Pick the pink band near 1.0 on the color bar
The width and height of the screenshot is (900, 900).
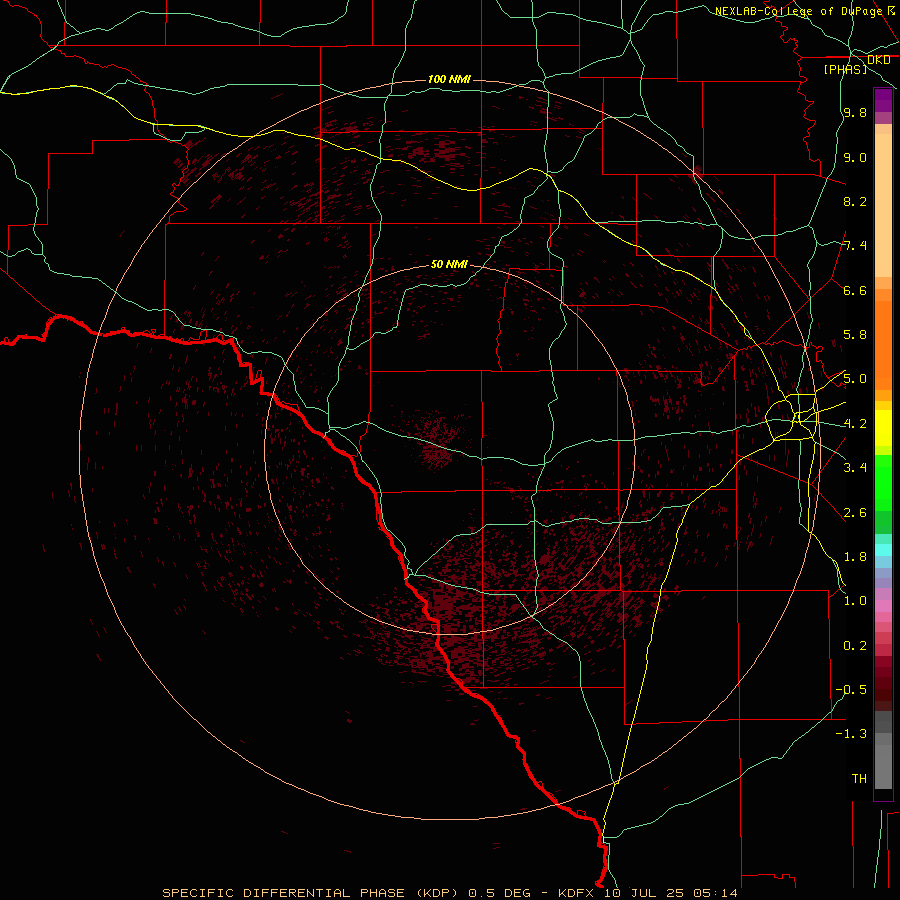[x=883, y=606]
